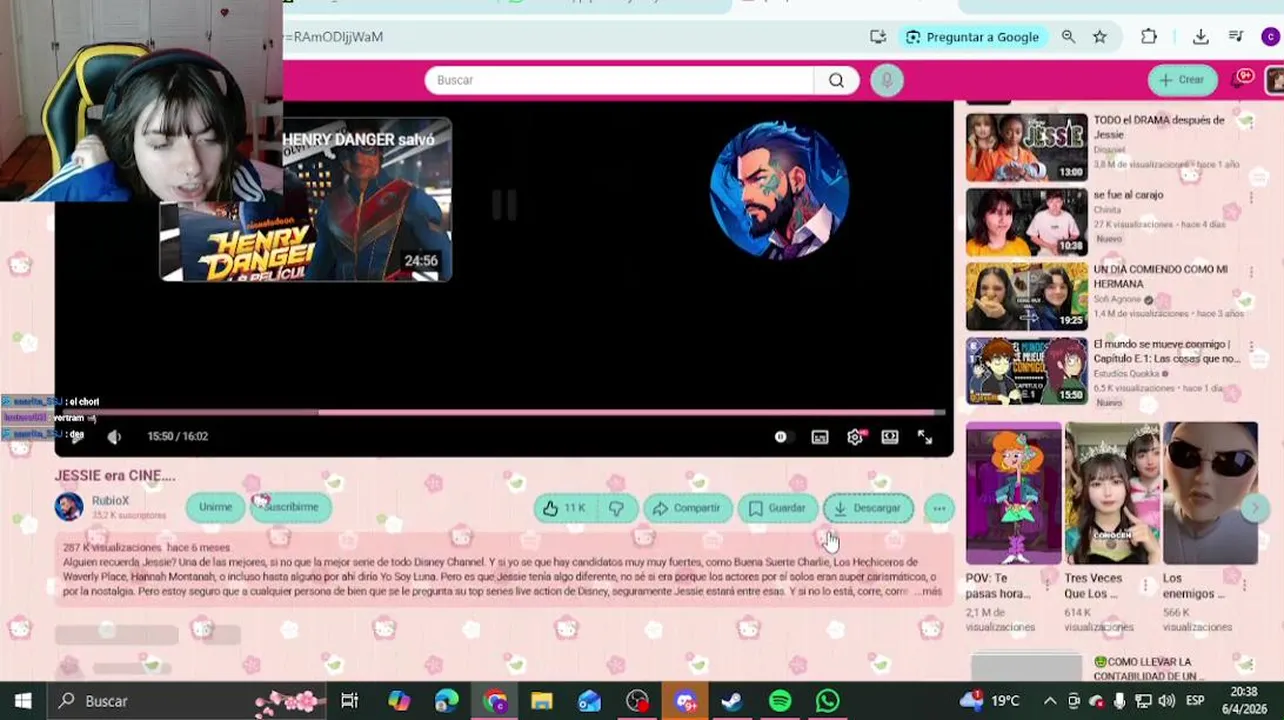Click the Compartir button
Viewport: 1284px width, 720px height.
pyautogui.click(x=687, y=508)
